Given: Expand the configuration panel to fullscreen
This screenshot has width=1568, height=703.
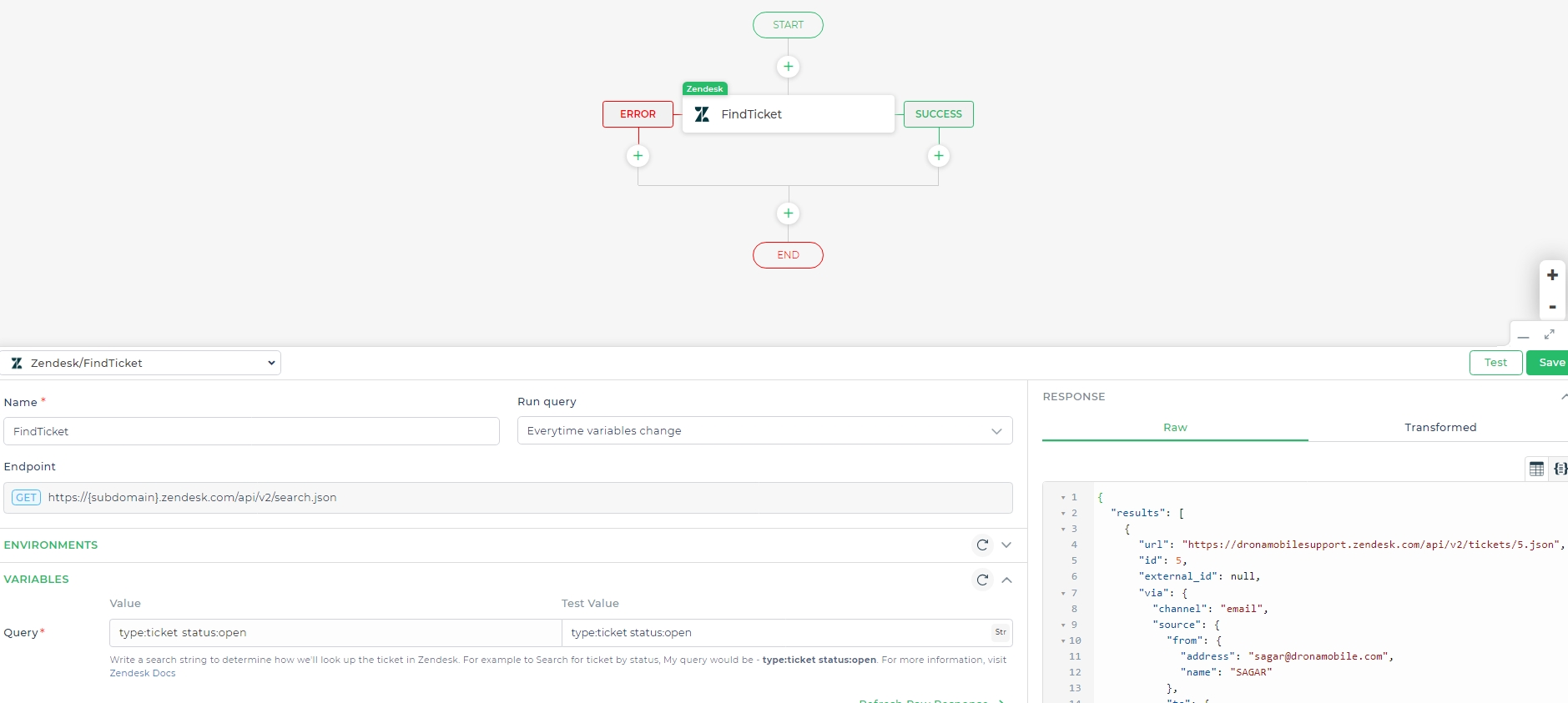Looking at the screenshot, I should click(1549, 334).
